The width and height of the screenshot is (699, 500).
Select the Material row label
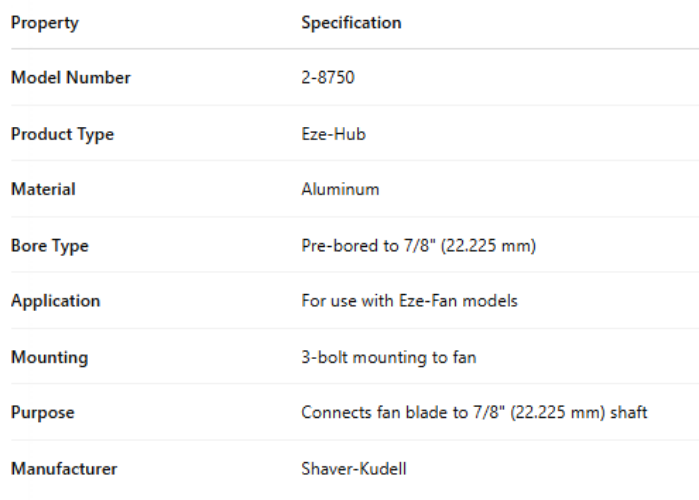(x=43, y=189)
